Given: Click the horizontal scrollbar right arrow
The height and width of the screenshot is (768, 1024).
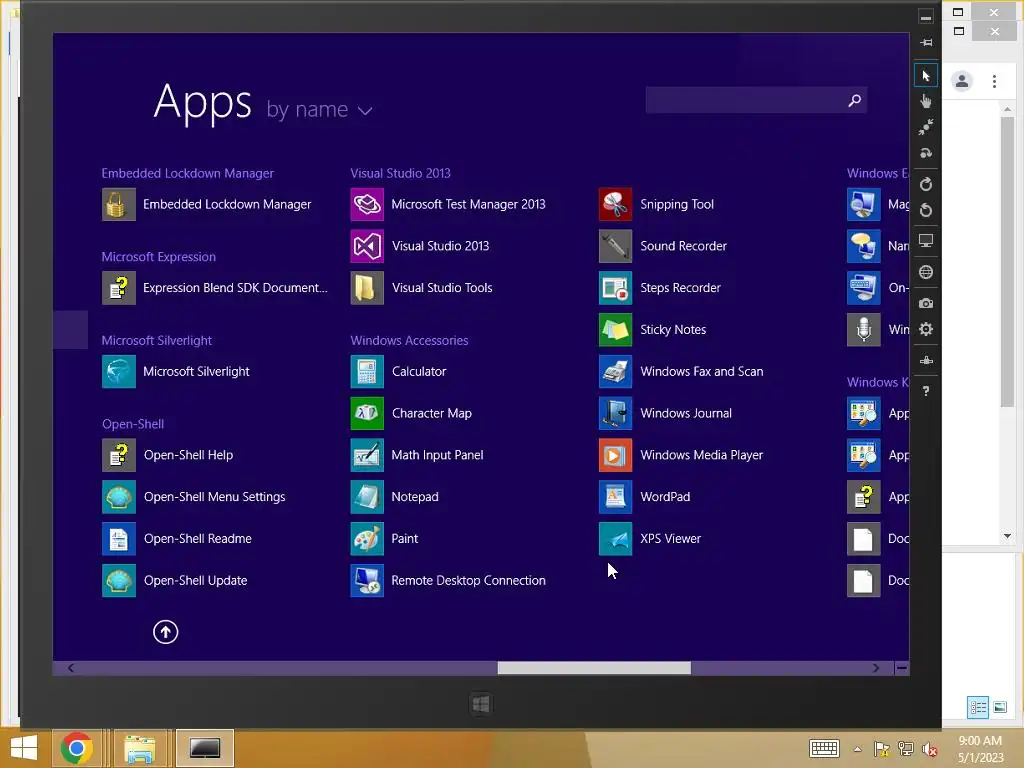Looking at the screenshot, I should (x=876, y=668).
